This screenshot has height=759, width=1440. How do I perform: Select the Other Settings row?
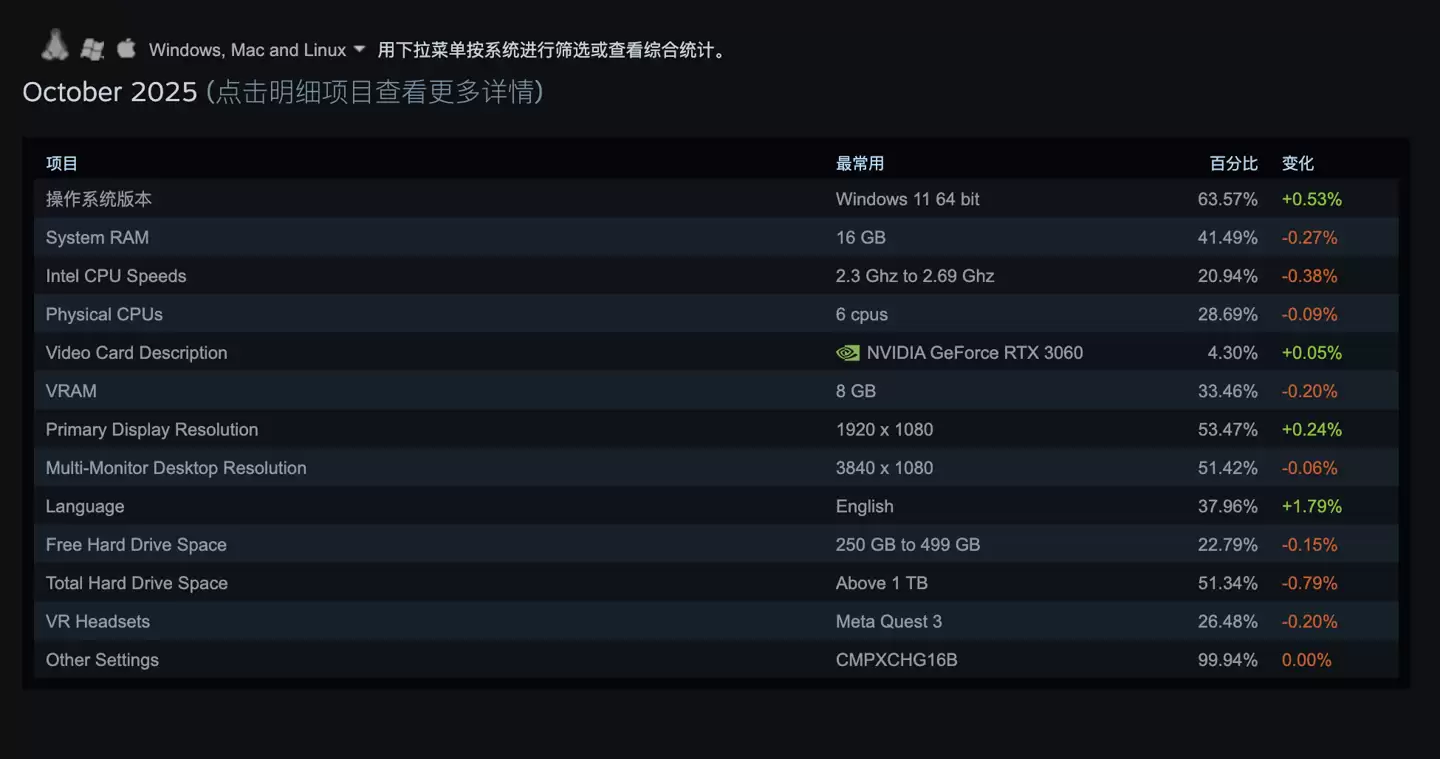coord(102,659)
